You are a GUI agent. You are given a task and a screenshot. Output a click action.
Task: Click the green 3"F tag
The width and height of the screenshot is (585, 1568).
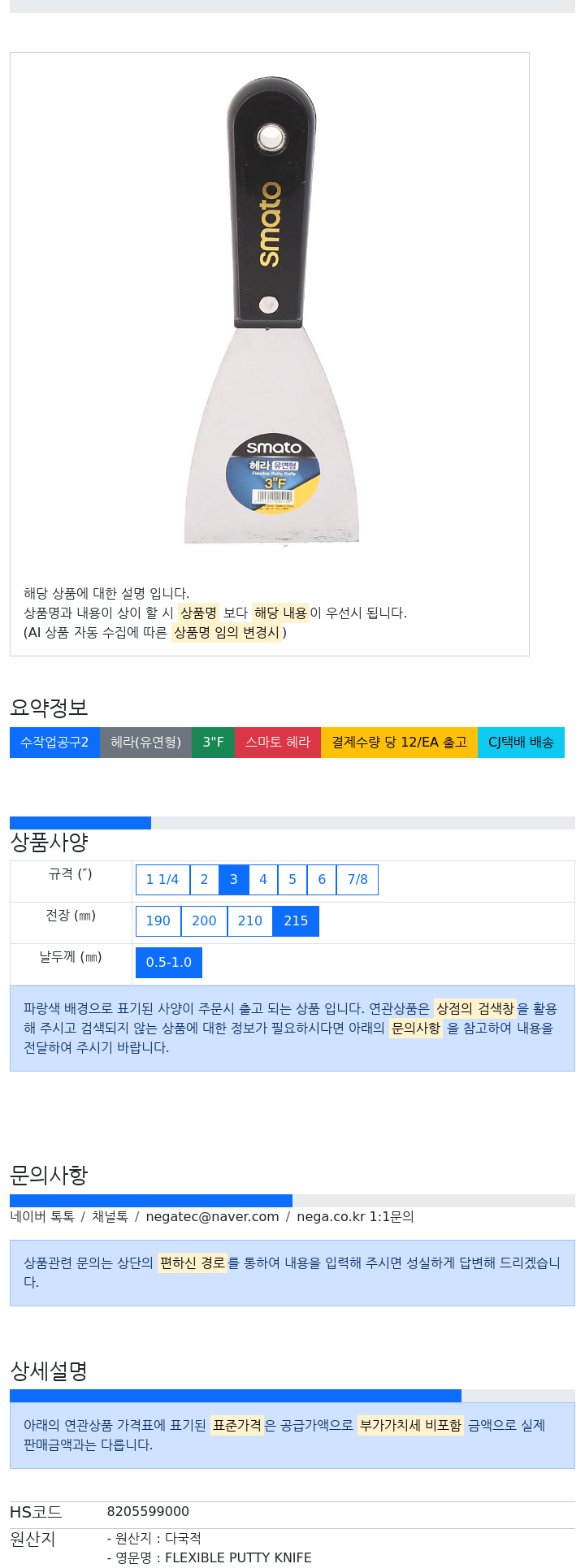coord(214,743)
